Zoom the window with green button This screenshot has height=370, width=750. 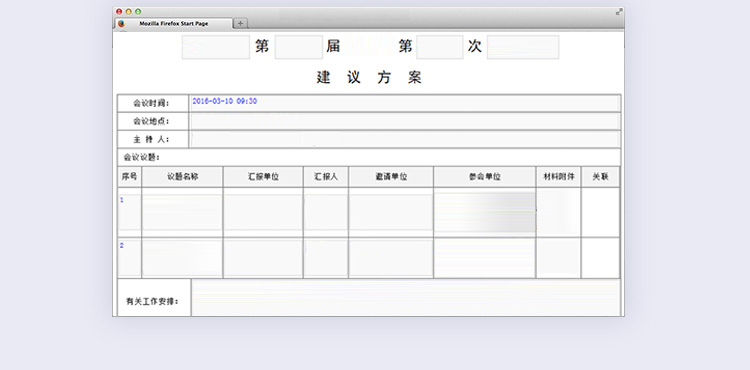point(138,11)
